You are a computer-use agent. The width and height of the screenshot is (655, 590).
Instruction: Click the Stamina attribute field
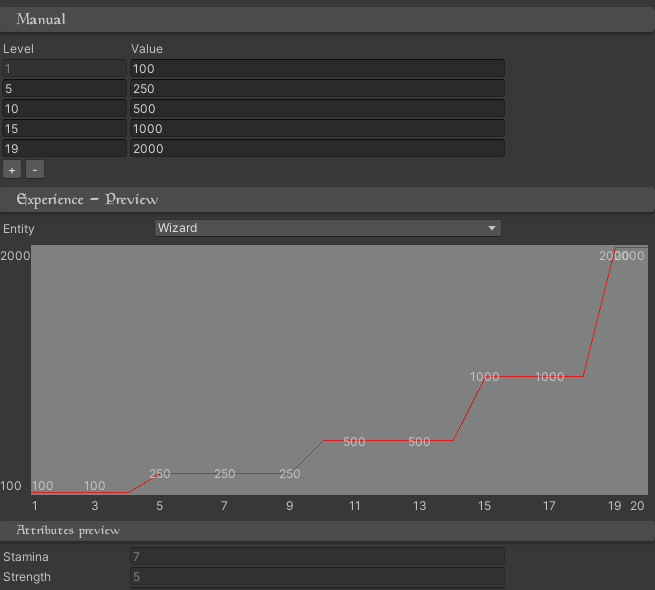(317, 556)
